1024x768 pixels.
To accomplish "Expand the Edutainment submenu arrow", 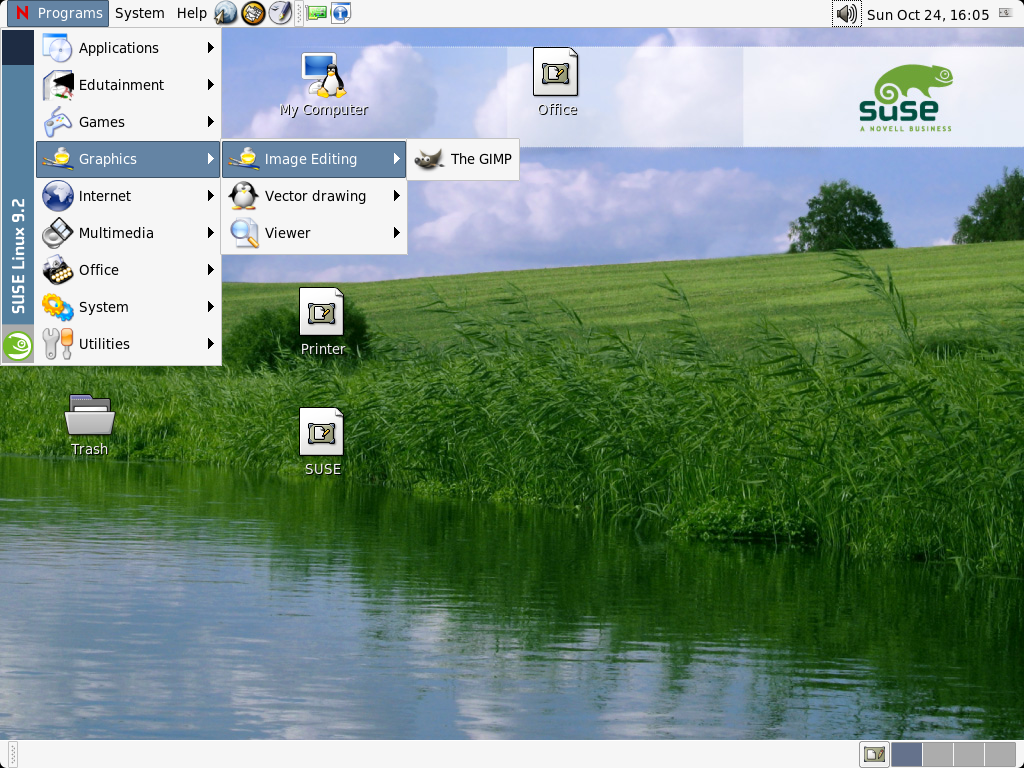I will tap(210, 85).
